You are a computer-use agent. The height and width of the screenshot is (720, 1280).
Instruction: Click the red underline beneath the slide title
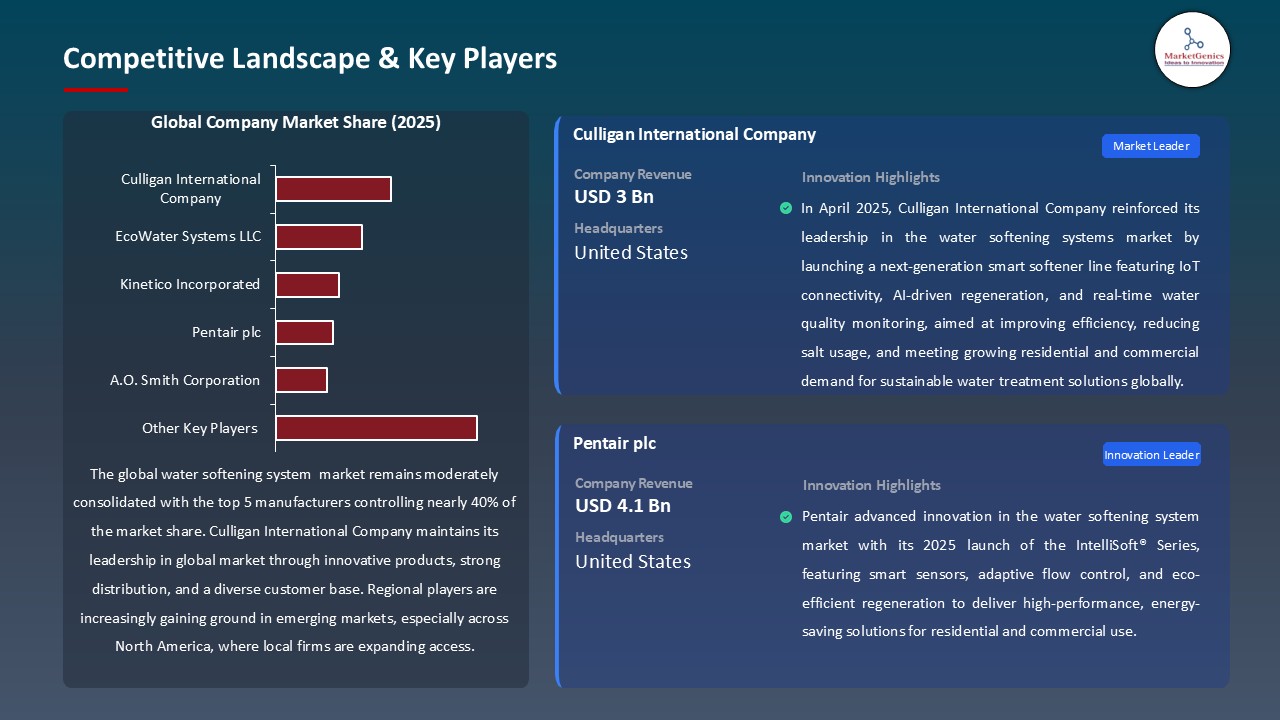pos(96,90)
